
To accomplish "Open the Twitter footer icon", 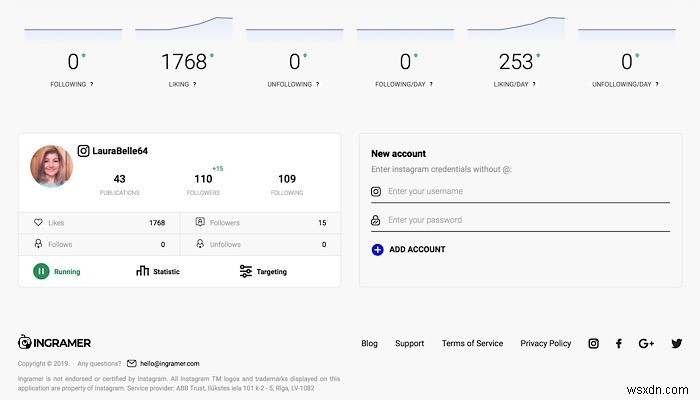I will (x=677, y=343).
